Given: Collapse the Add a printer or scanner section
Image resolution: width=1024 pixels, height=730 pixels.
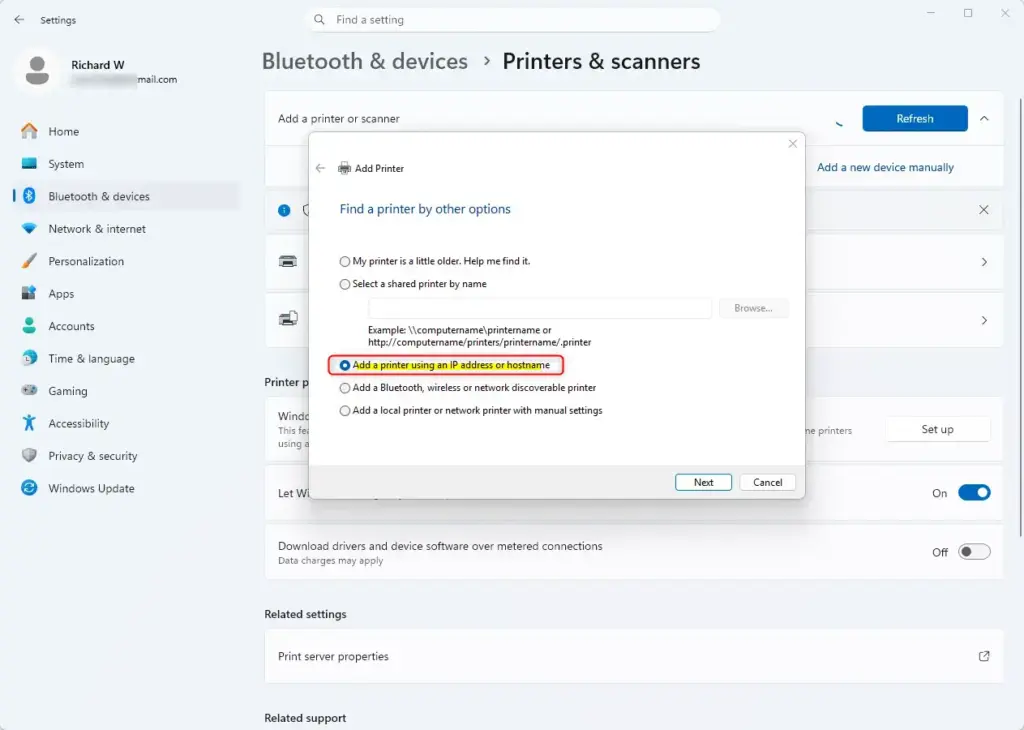Looking at the screenshot, I should coord(984,119).
